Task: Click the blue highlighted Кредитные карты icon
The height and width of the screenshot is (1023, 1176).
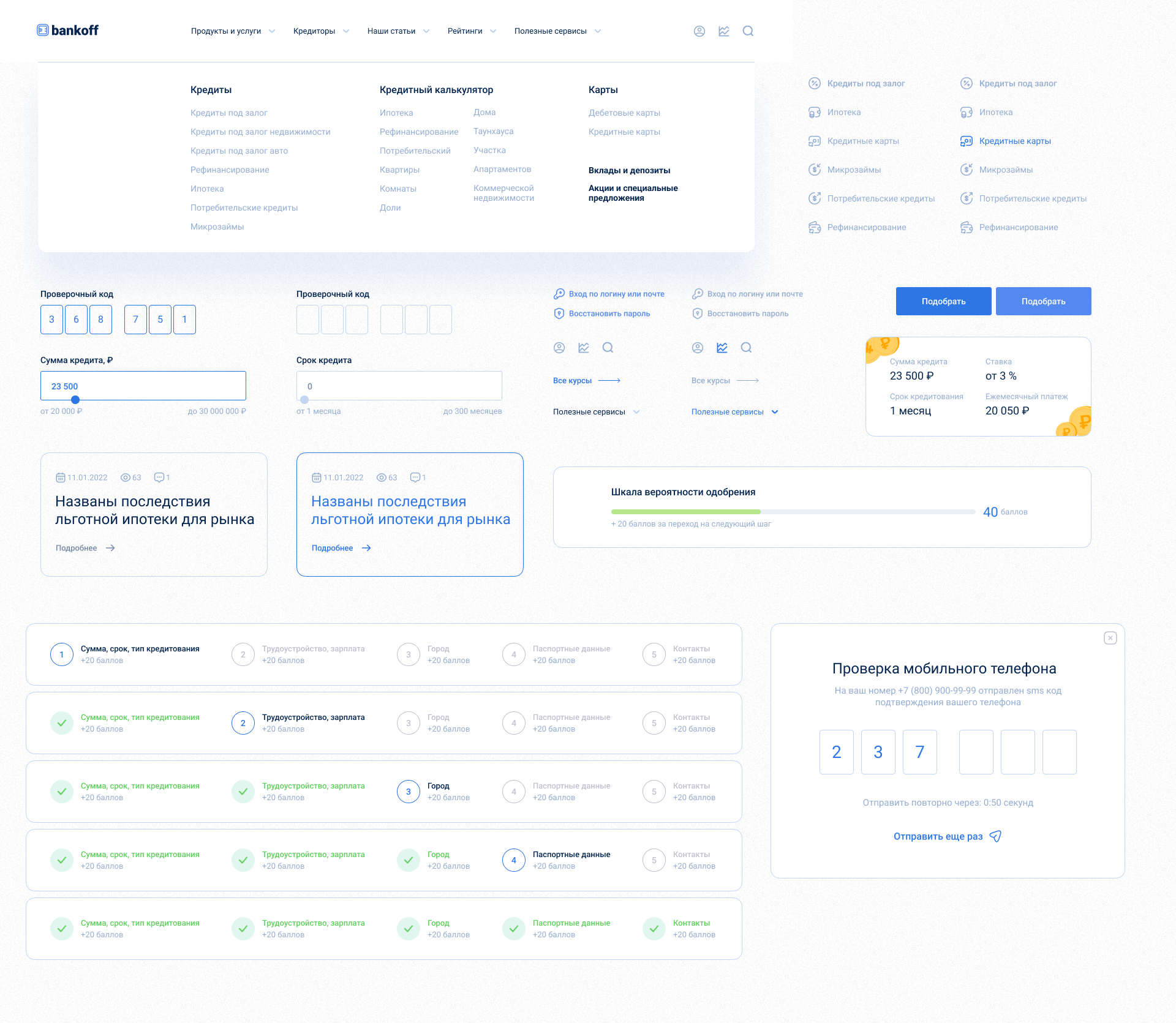Action: pos(966,141)
